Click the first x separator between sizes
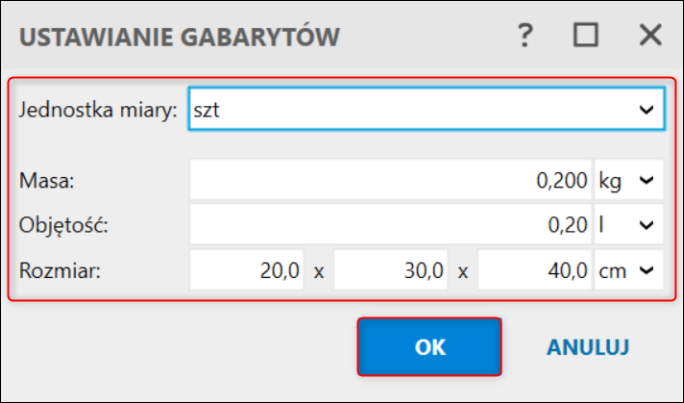 (x=319, y=272)
